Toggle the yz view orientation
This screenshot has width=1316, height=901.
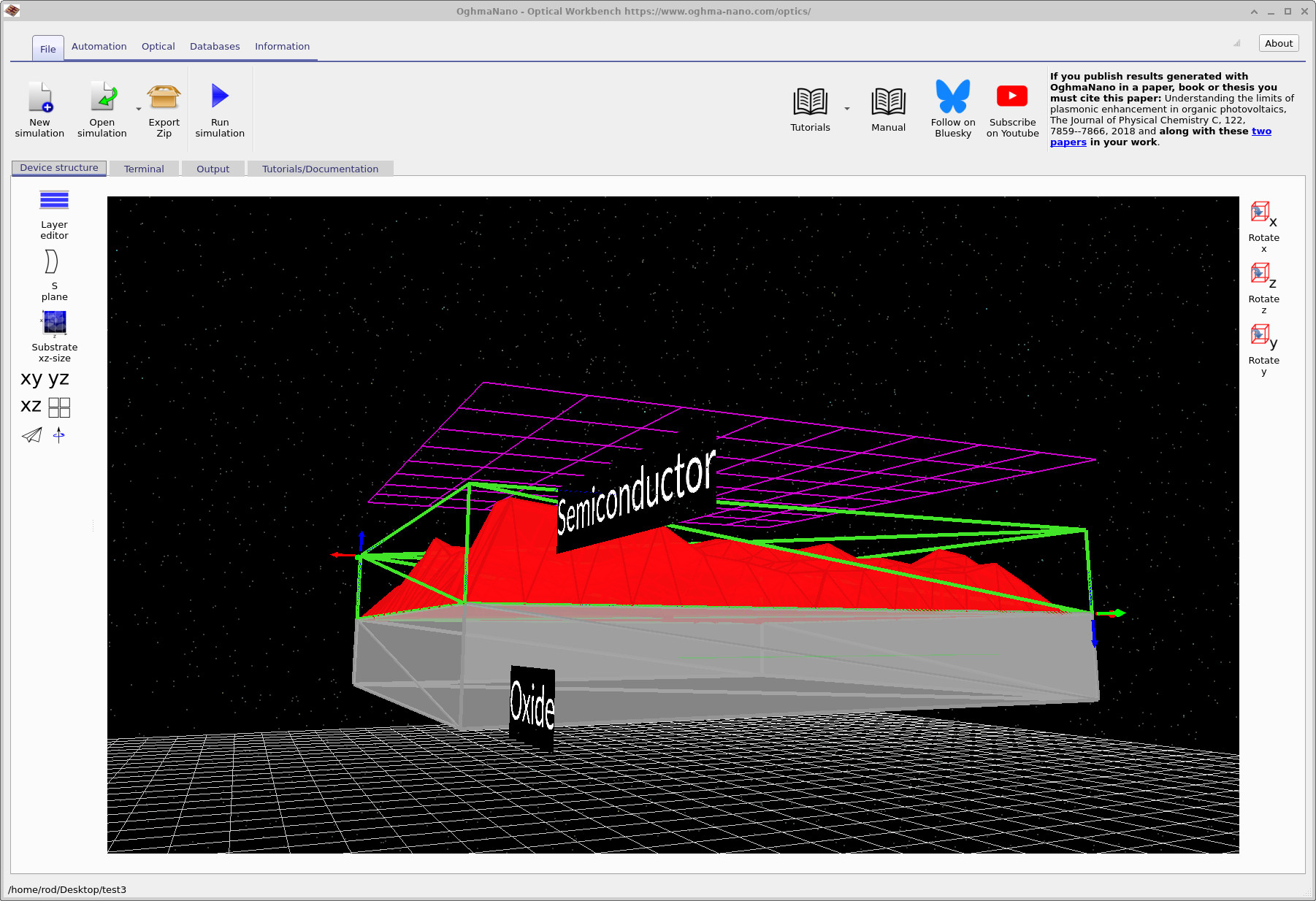pyautogui.click(x=60, y=378)
